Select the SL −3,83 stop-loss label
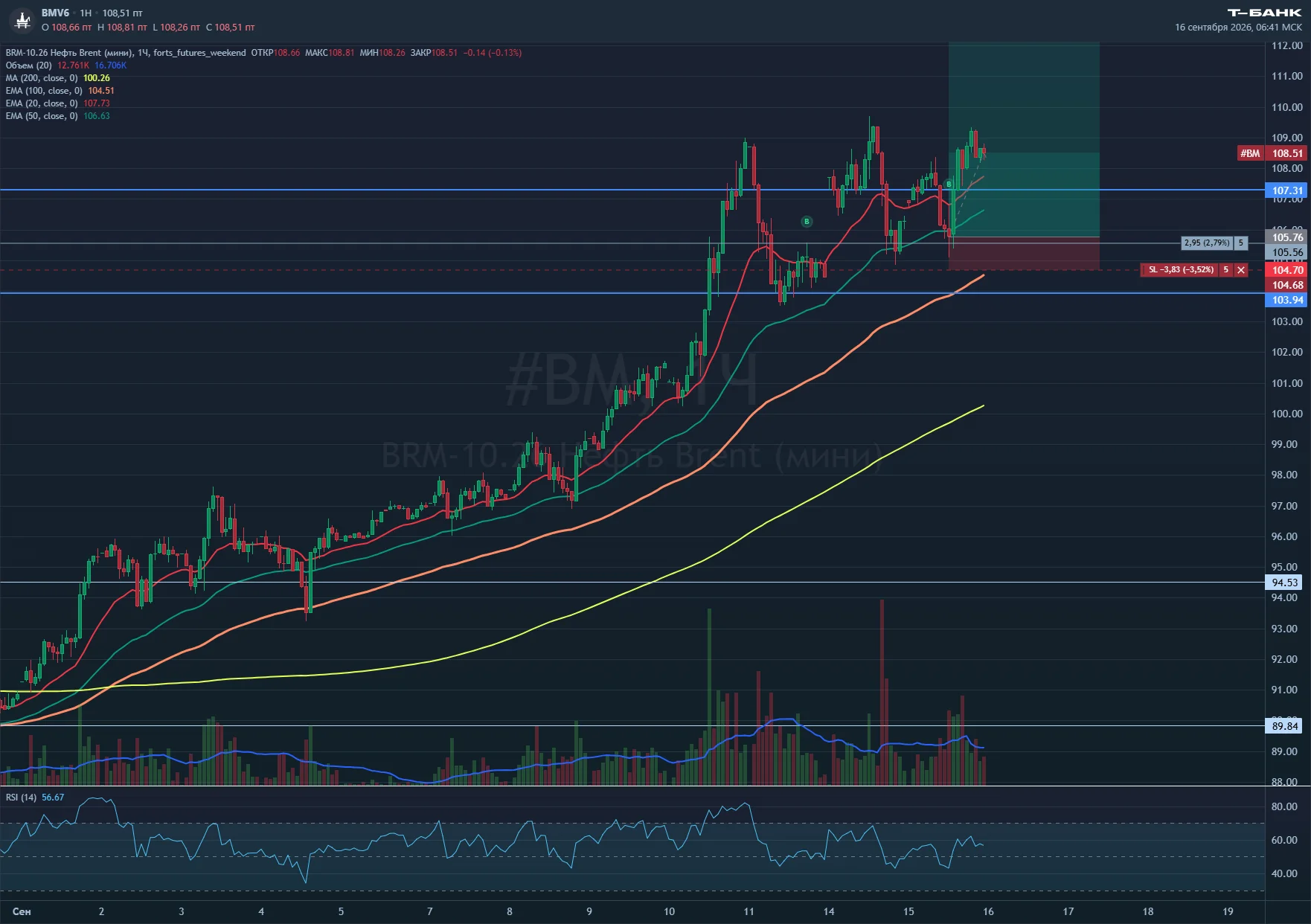Viewport: 1311px width, 924px height. pyautogui.click(x=1181, y=270)
